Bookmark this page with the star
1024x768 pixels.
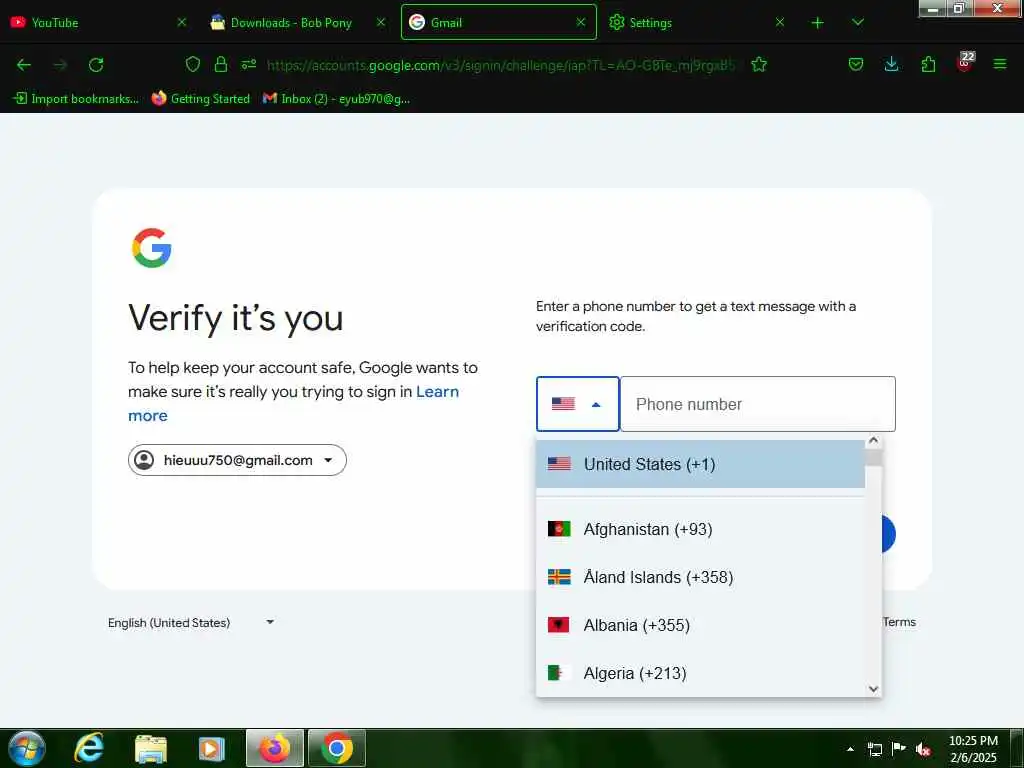(759, 65)
